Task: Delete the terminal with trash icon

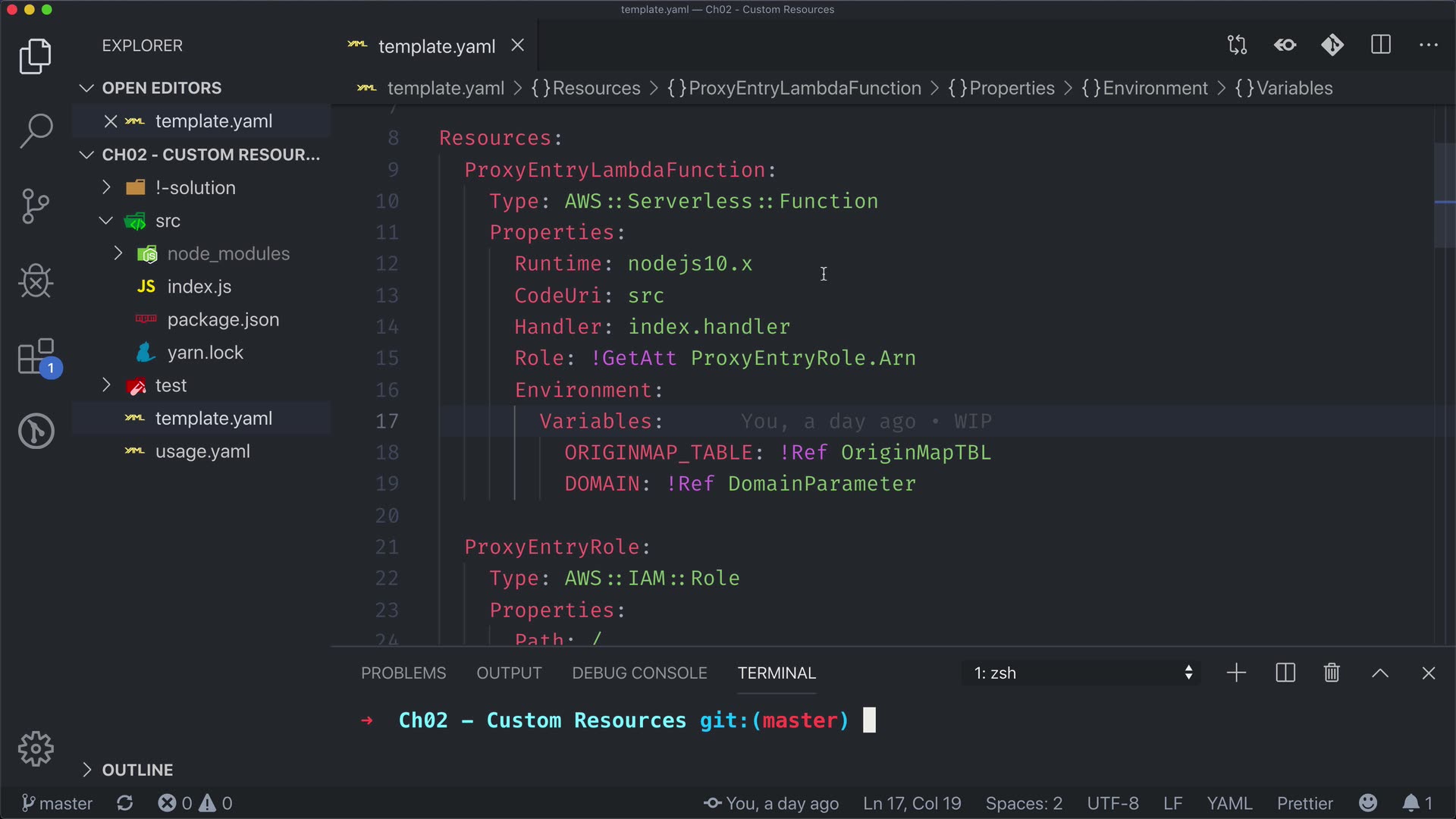Action: [x=1332, y=673]
